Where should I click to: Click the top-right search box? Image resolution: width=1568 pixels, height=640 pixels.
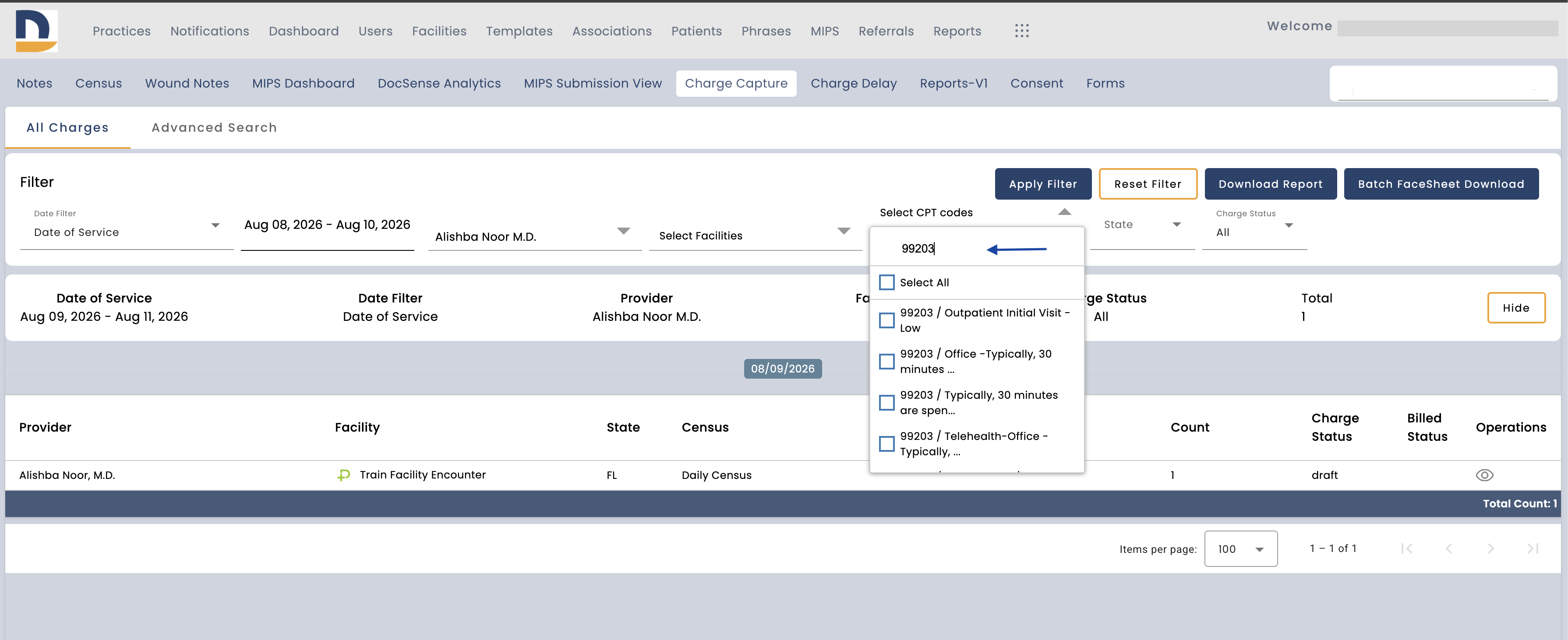(x=1443, y=84)
